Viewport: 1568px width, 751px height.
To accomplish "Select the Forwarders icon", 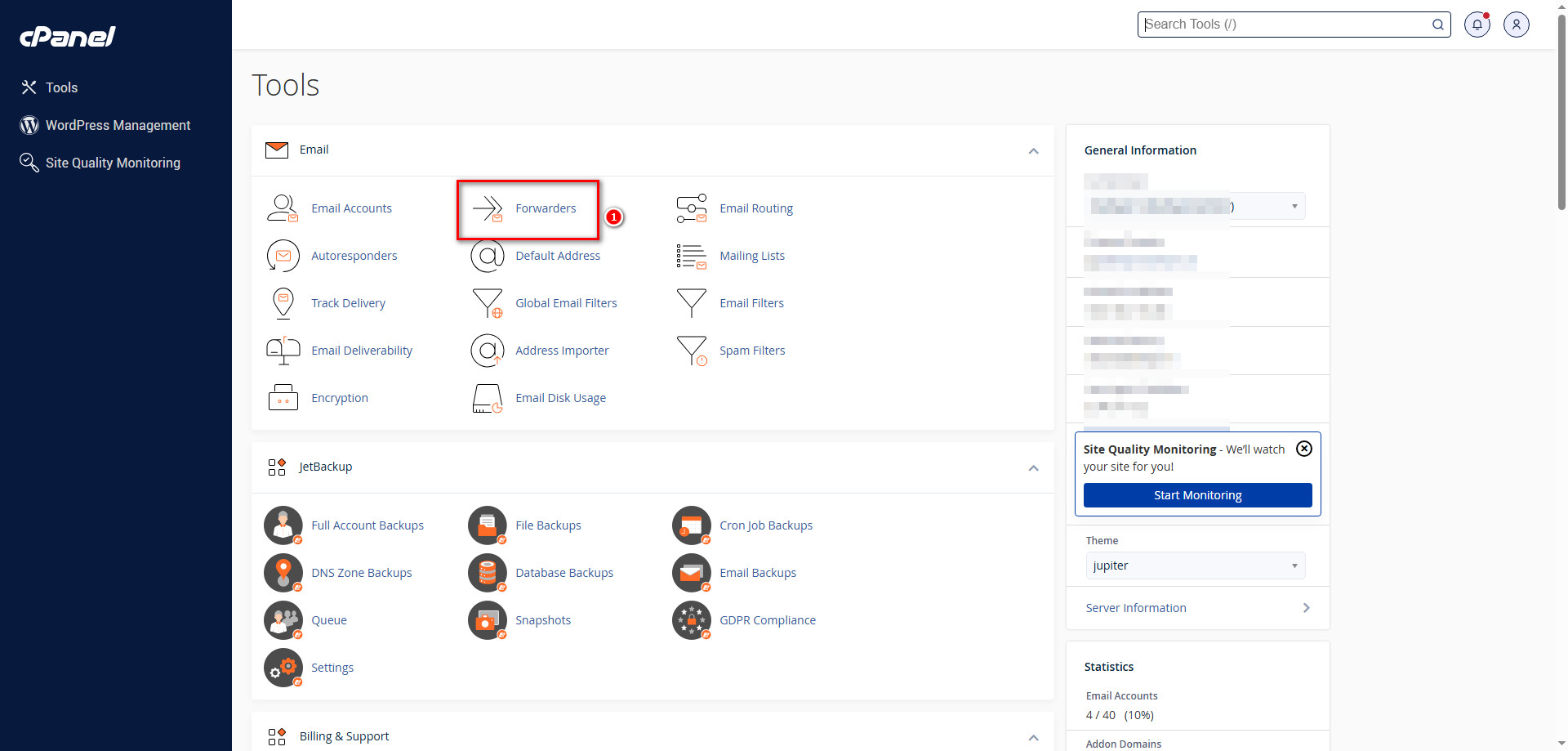I will (x=488, y=208).
